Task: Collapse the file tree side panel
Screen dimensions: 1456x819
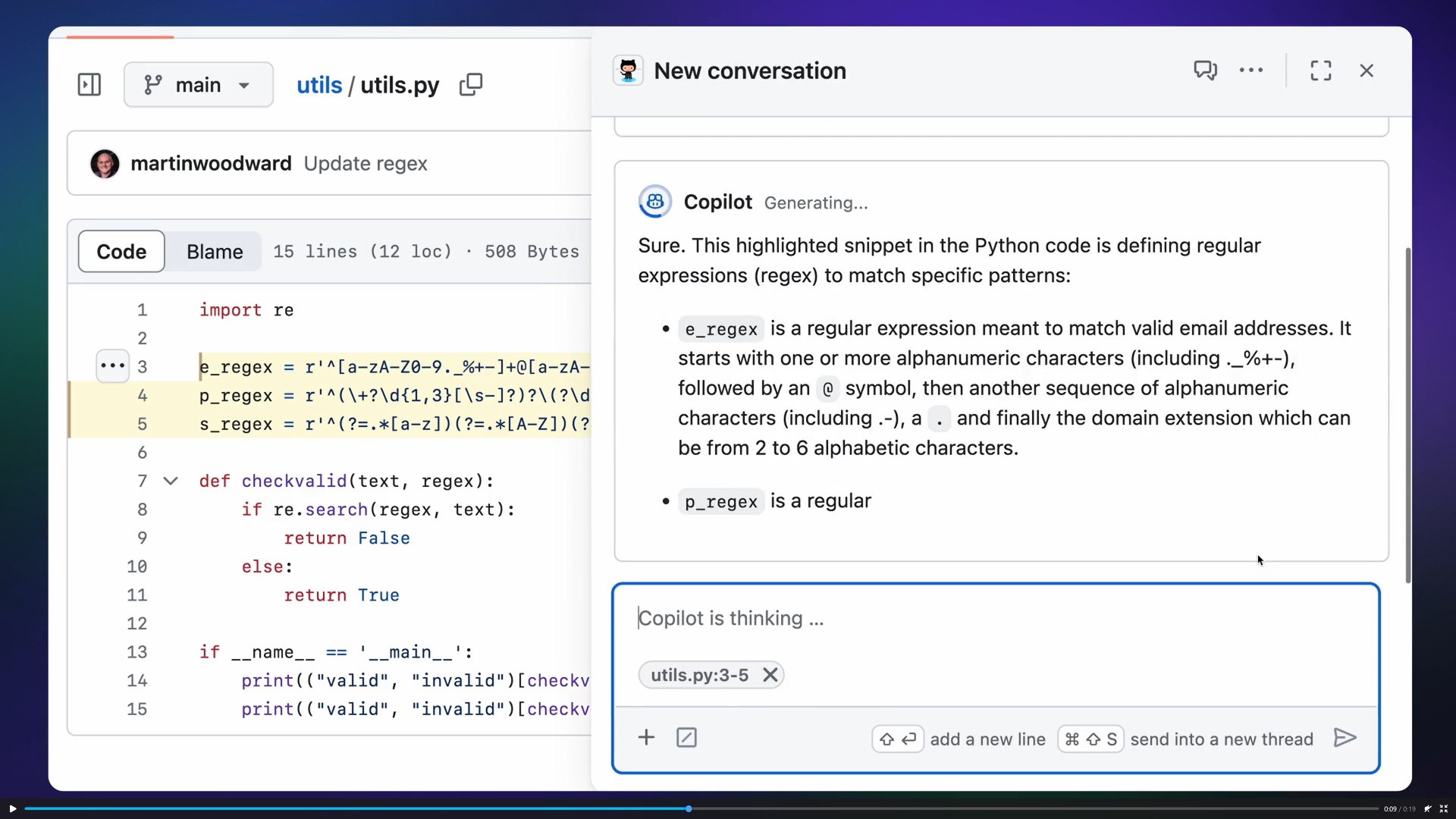Action: (88, 85)
